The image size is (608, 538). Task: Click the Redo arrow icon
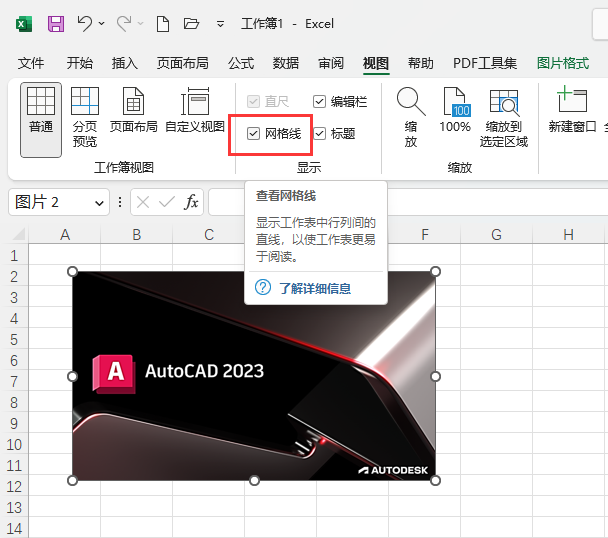tap(124, 24)
